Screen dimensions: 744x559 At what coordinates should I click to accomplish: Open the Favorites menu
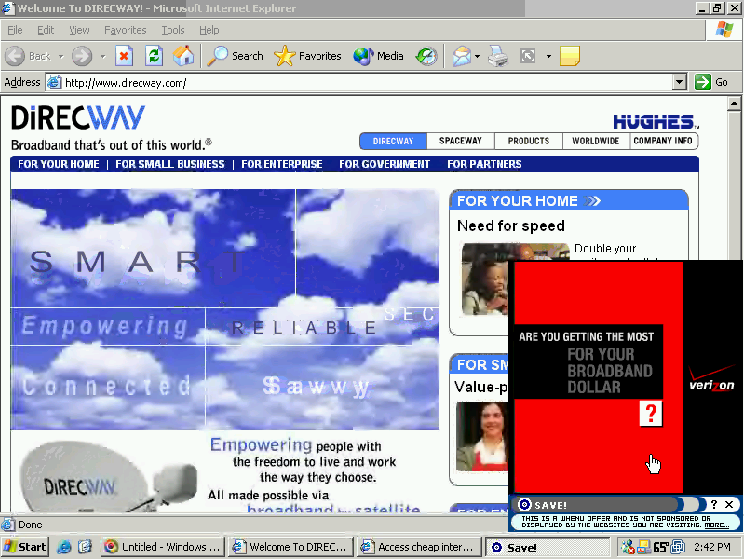125,30
